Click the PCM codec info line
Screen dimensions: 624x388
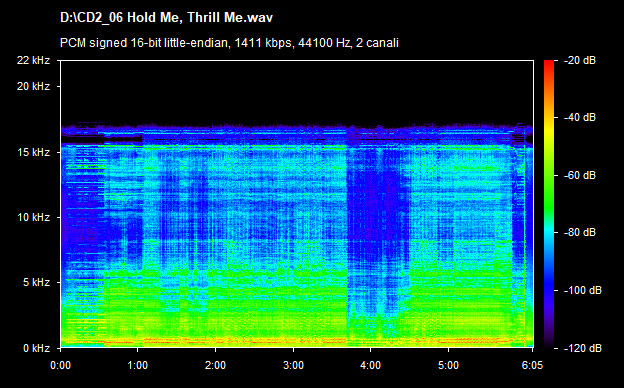click(229, 43)
